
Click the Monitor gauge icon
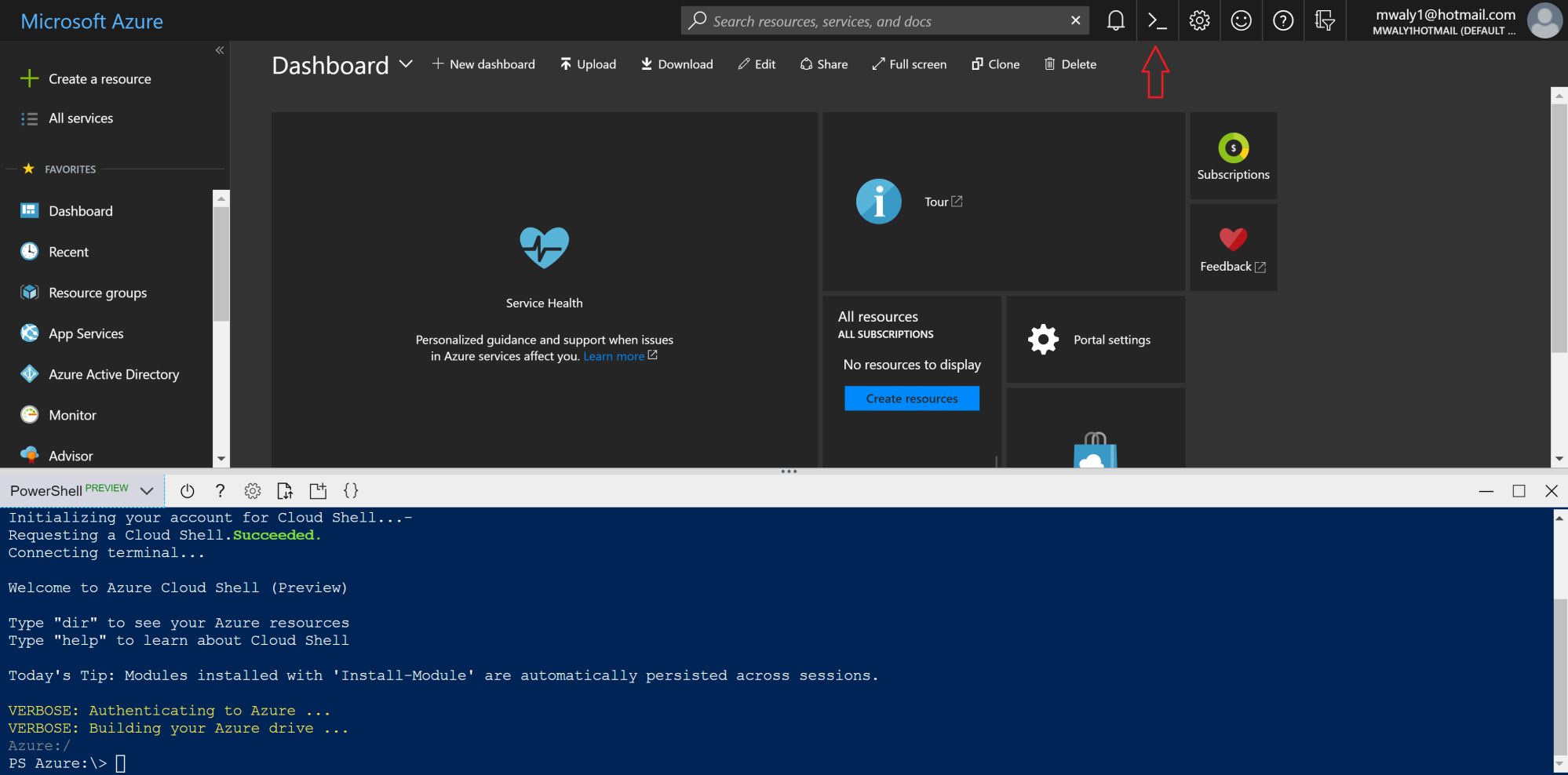pos(30,414)
